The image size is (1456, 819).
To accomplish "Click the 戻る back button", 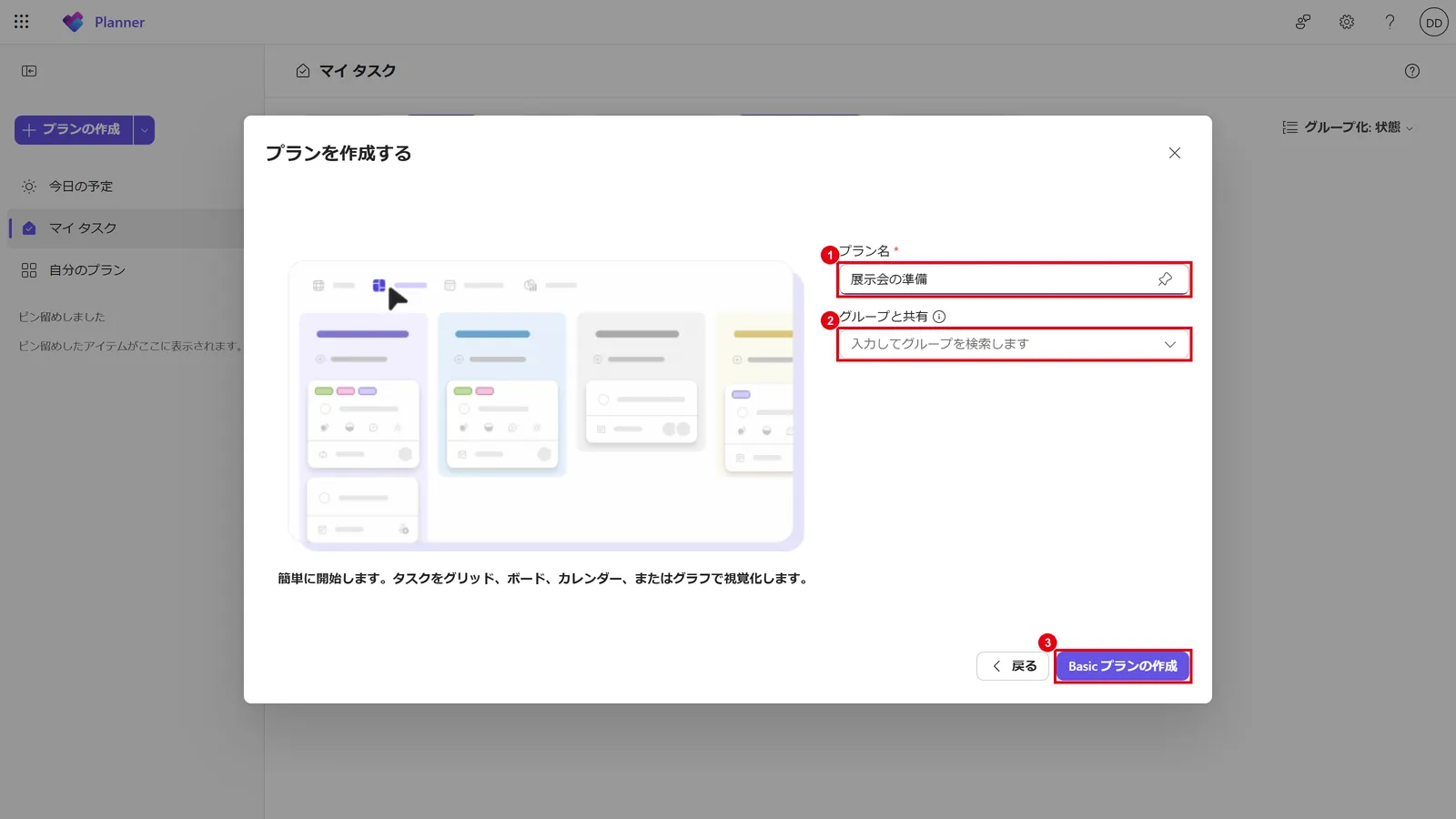I will pyautogui.click(x=1014, y=666).
